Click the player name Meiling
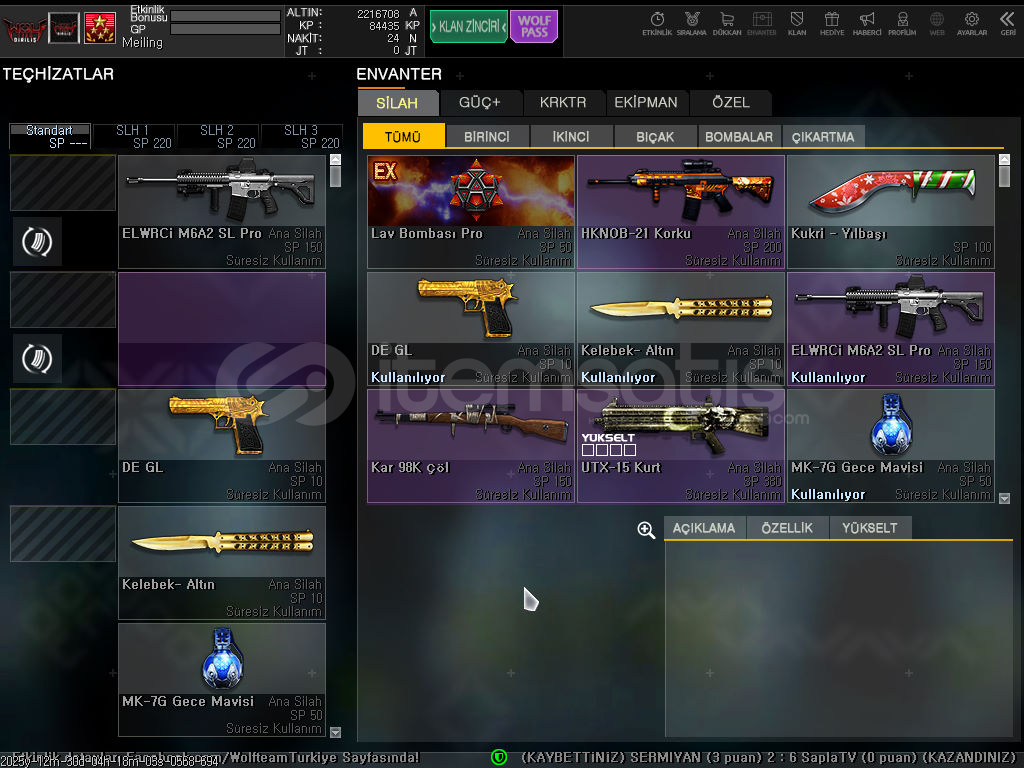Screen dimensions: 1024x768 142,42
